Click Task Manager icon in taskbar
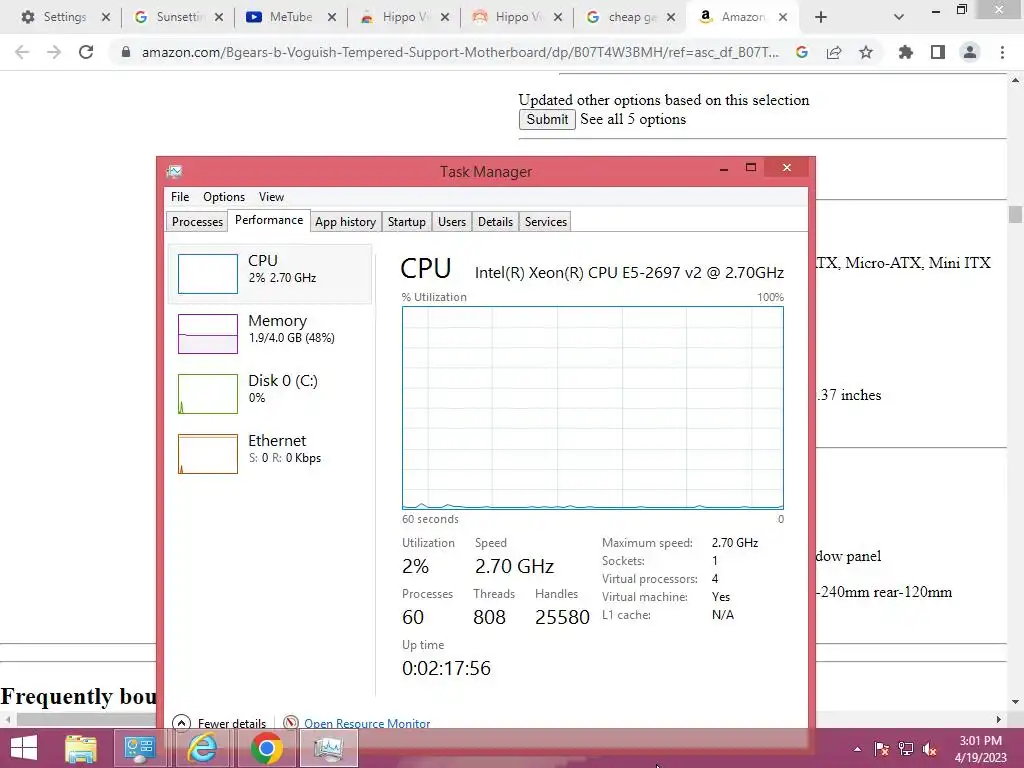Screen dimensions: 1024x768 click(x=328, y=748)
